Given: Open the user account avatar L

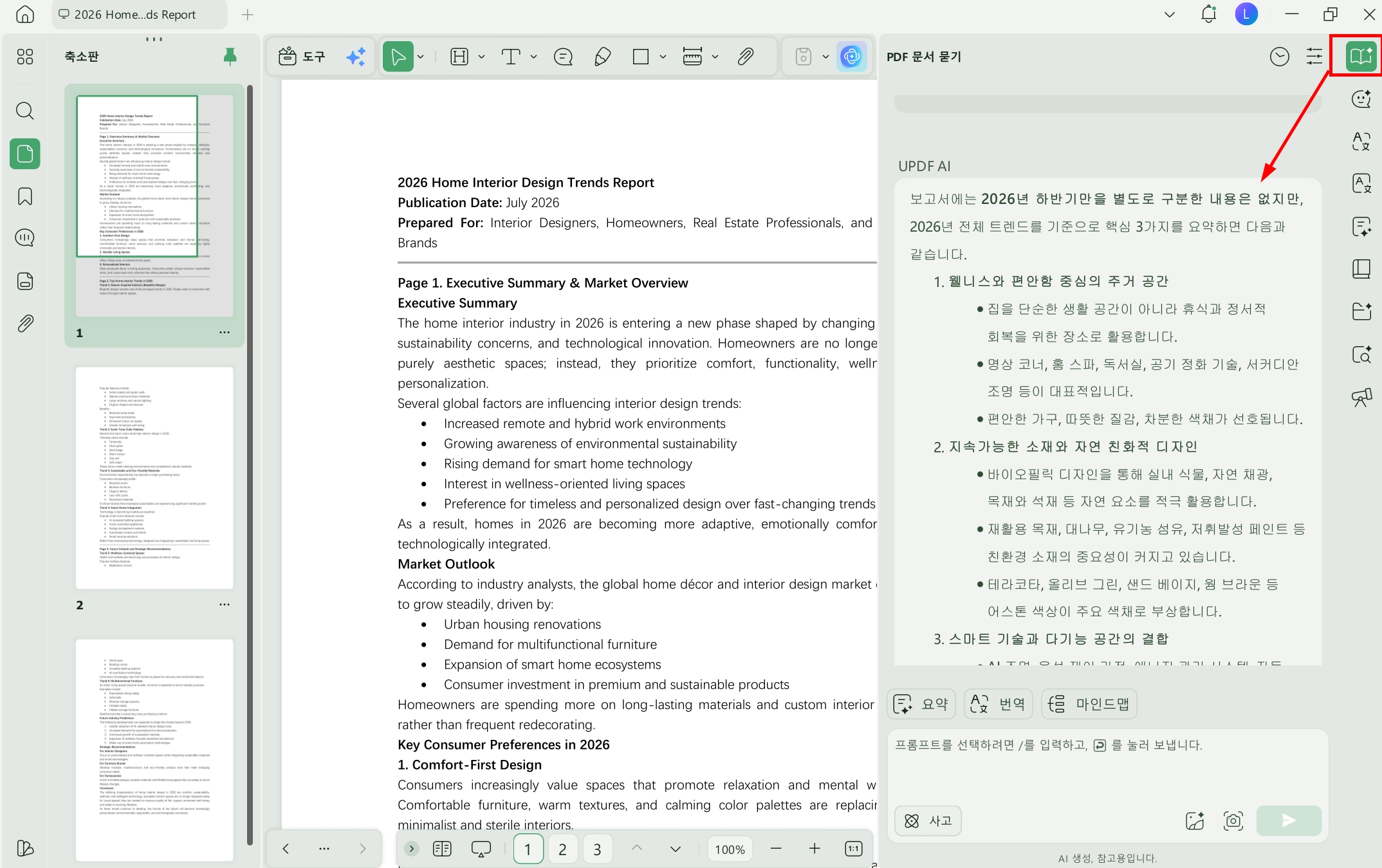Looking at the screenshot, I should click(x=1246, y=14).
